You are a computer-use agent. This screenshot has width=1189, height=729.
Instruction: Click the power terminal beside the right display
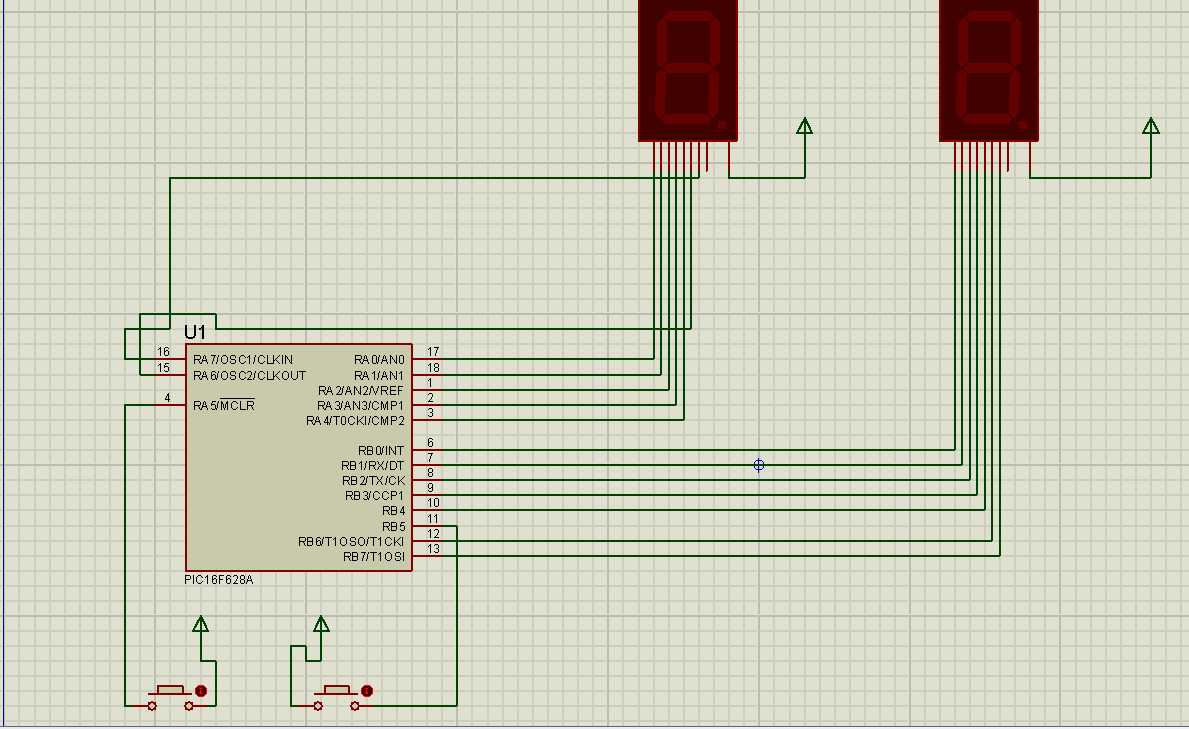coord(1150,126)
